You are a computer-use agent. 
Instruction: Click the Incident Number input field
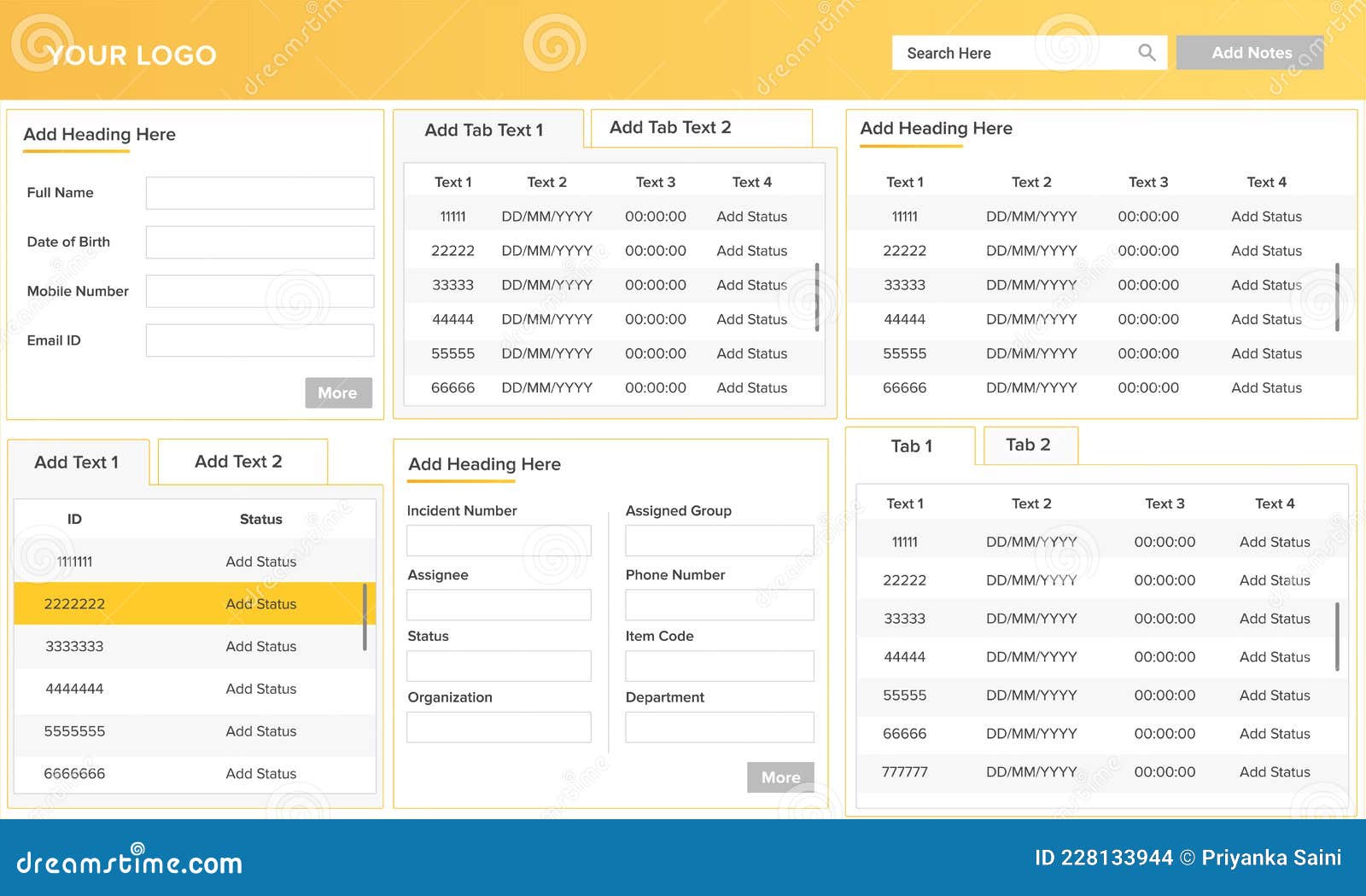(499, 539)
